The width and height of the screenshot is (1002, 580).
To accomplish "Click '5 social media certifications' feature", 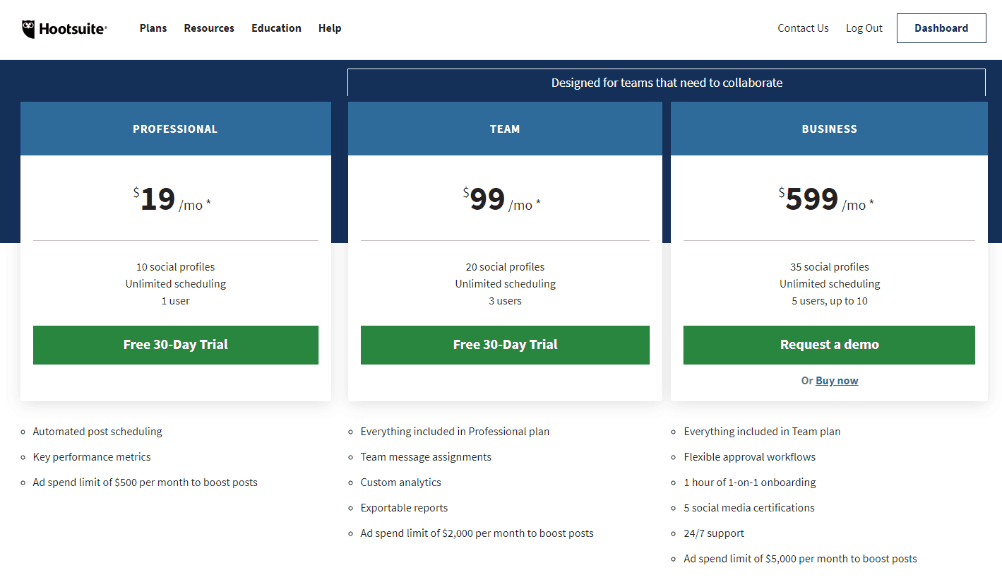I will click(749, 508).
